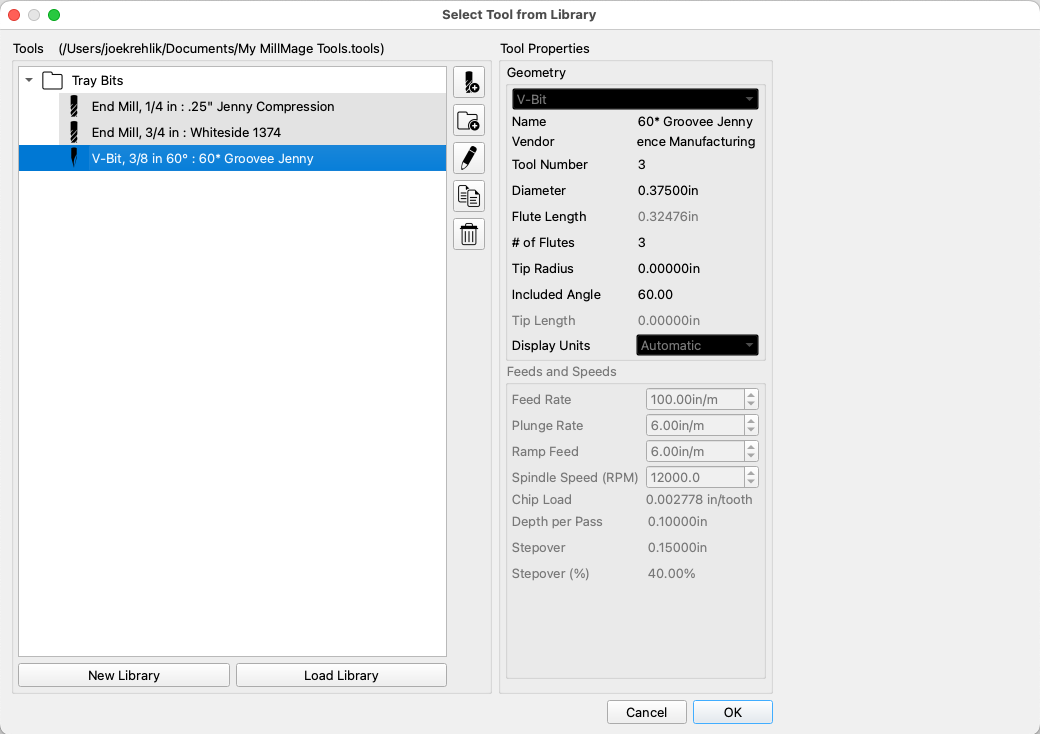Click the Tip Length value 0.00000in

tap(669, 320)
